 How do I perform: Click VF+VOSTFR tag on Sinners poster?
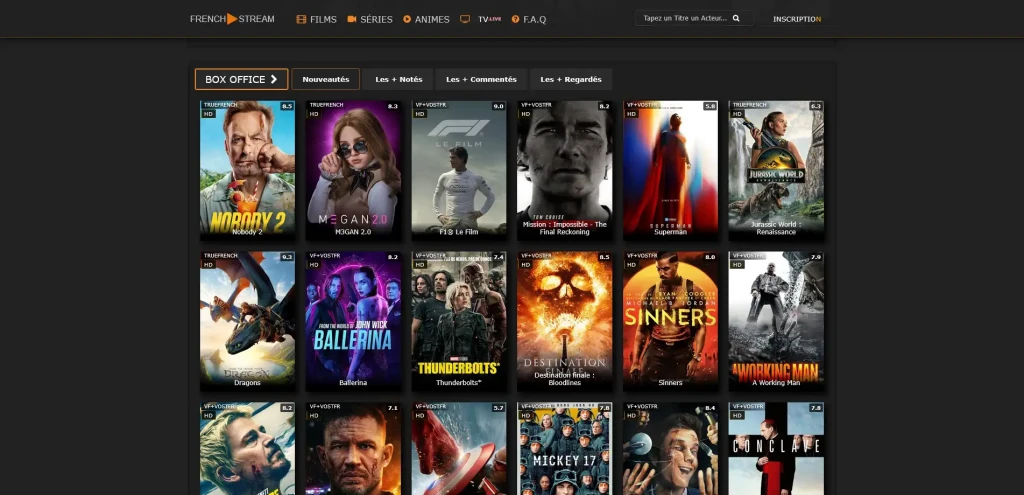(x=641, y=255)
